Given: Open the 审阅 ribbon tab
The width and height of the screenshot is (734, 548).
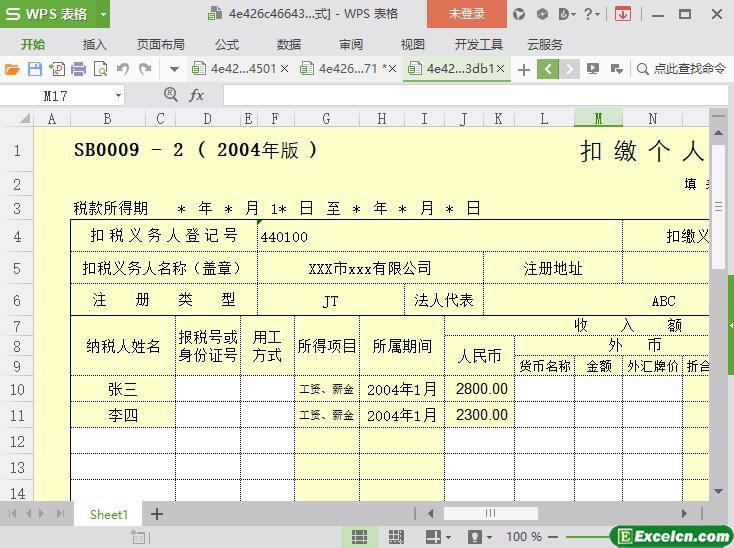Looking at the screenshot, I should pyautogui.click(x=351, y=44).
